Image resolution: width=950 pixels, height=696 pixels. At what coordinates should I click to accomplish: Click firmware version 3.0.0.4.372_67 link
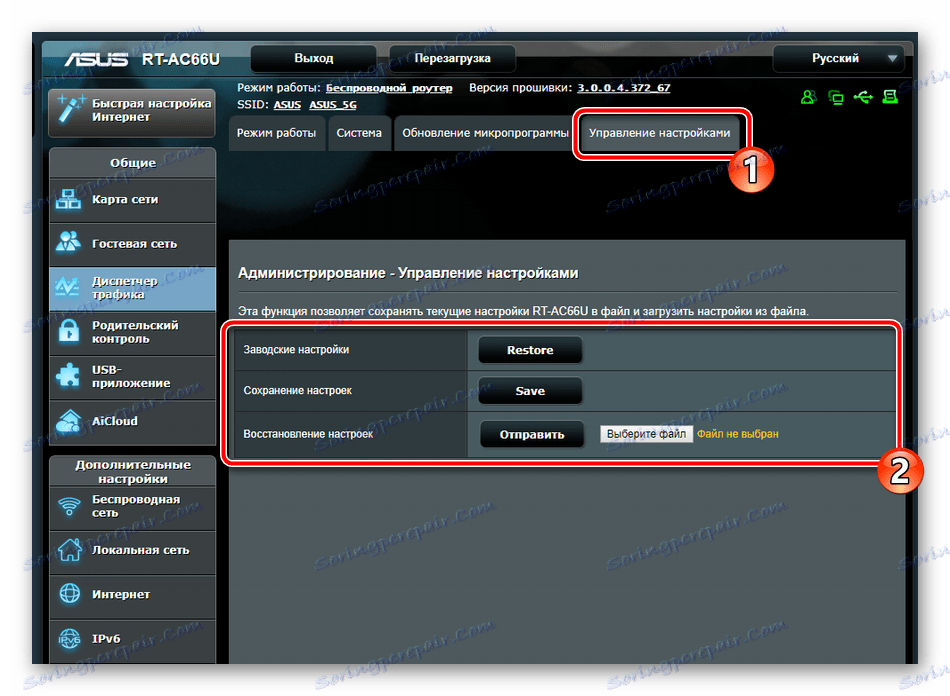tap(623, 88)
